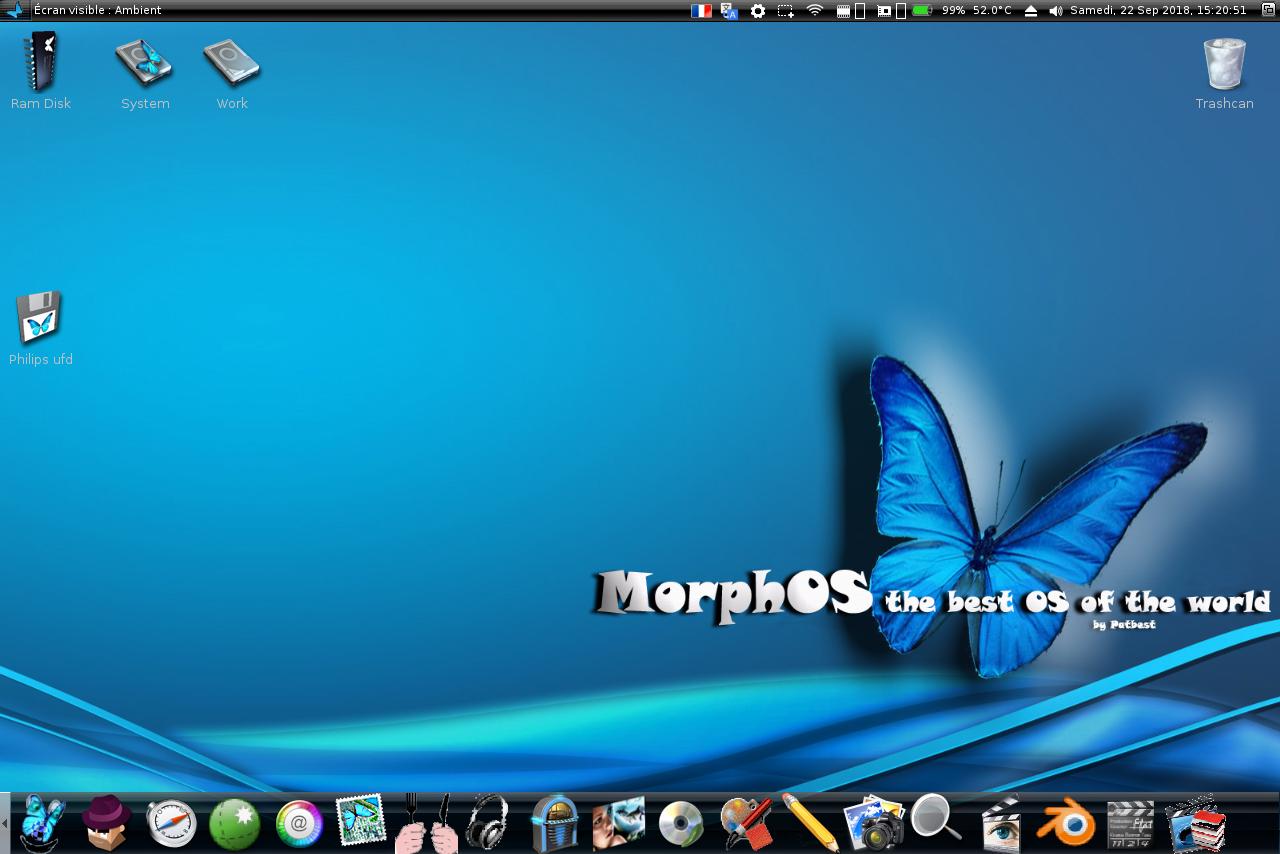Click the eject icon in top bar

pyautogui.click(x=1031, y=10)
